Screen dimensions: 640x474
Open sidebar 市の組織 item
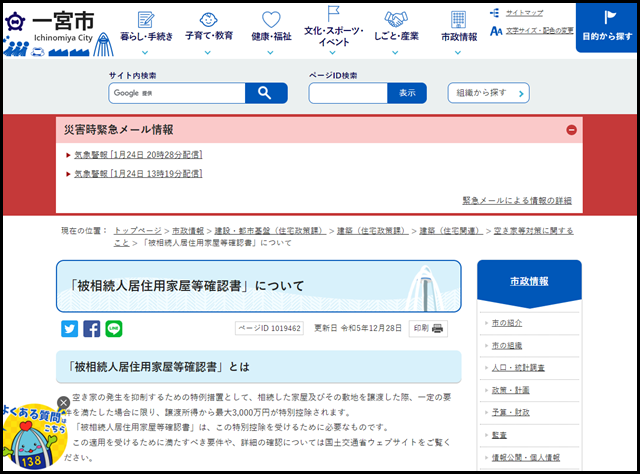[507, 345]
